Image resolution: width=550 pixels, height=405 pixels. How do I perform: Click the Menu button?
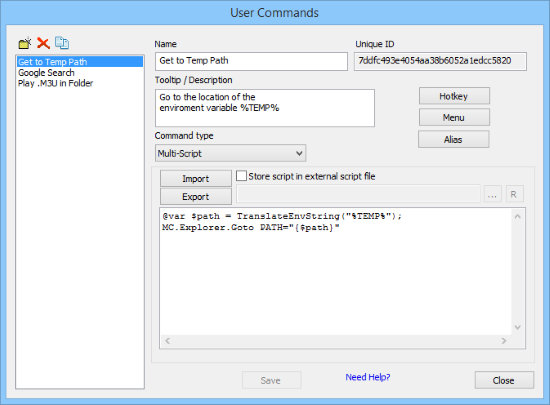point(454,117)
